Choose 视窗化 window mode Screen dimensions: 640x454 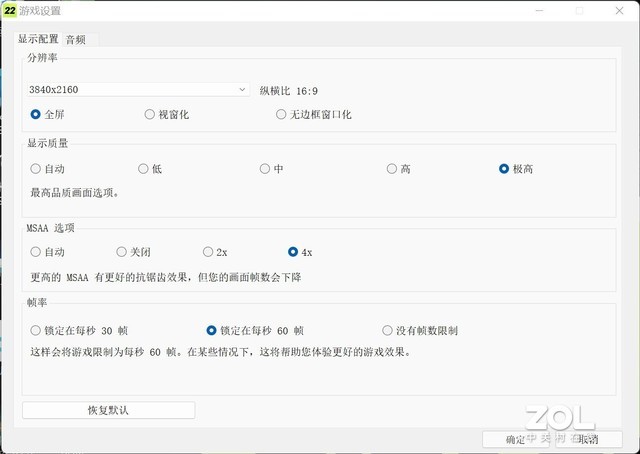tap(167, 114)
